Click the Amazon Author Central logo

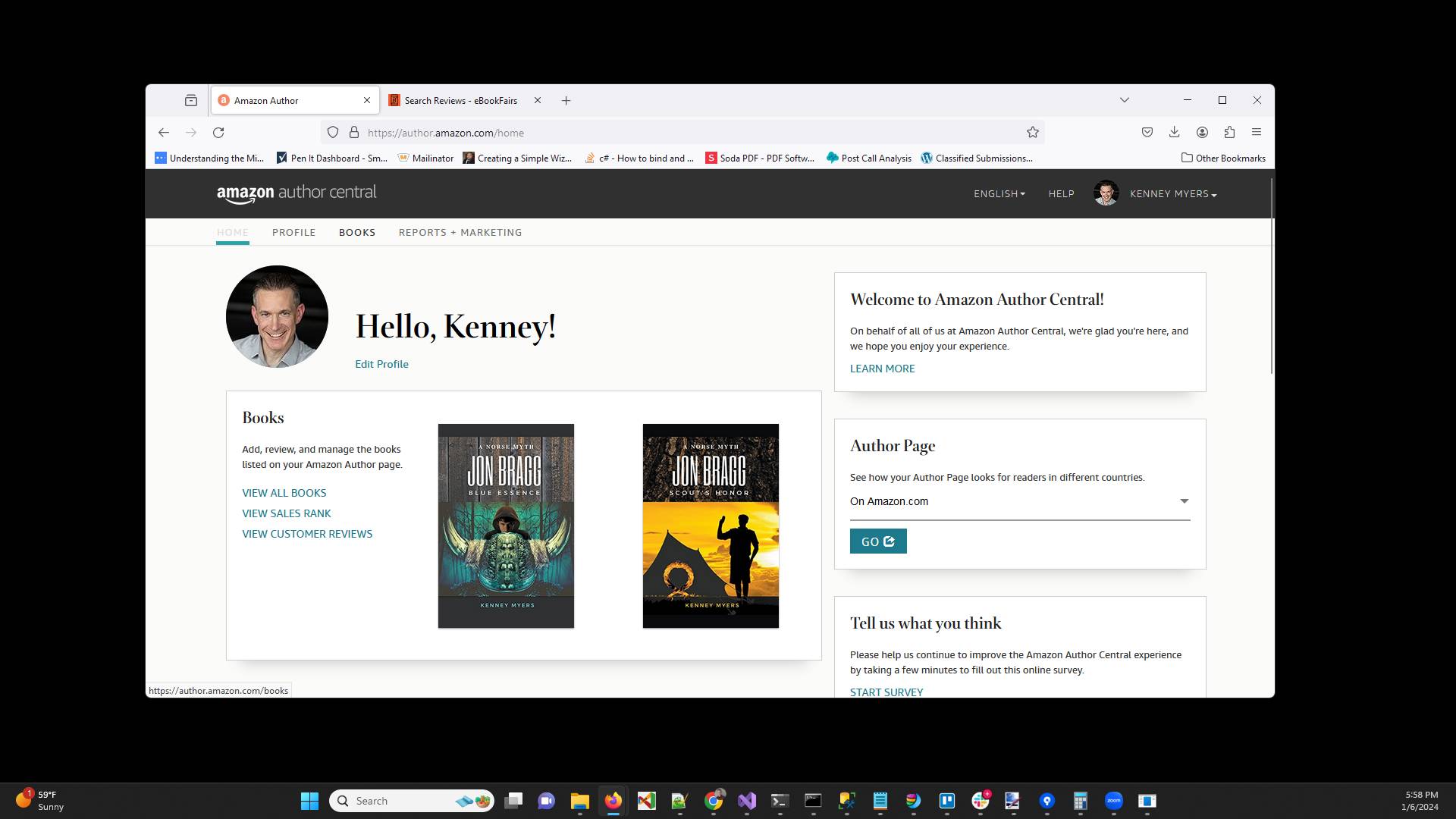(296, 193)
